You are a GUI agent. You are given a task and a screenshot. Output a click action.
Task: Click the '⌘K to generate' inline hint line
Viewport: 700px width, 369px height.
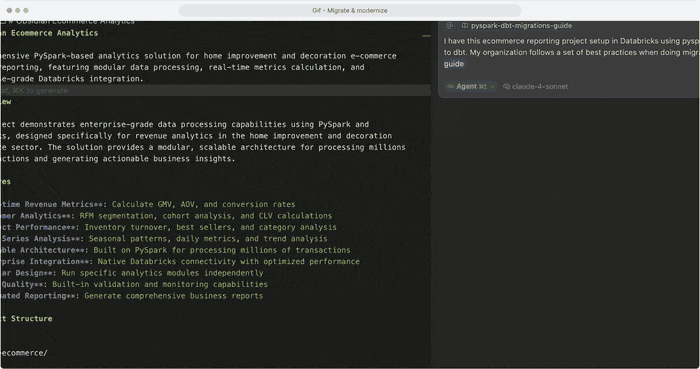[215, 90]
